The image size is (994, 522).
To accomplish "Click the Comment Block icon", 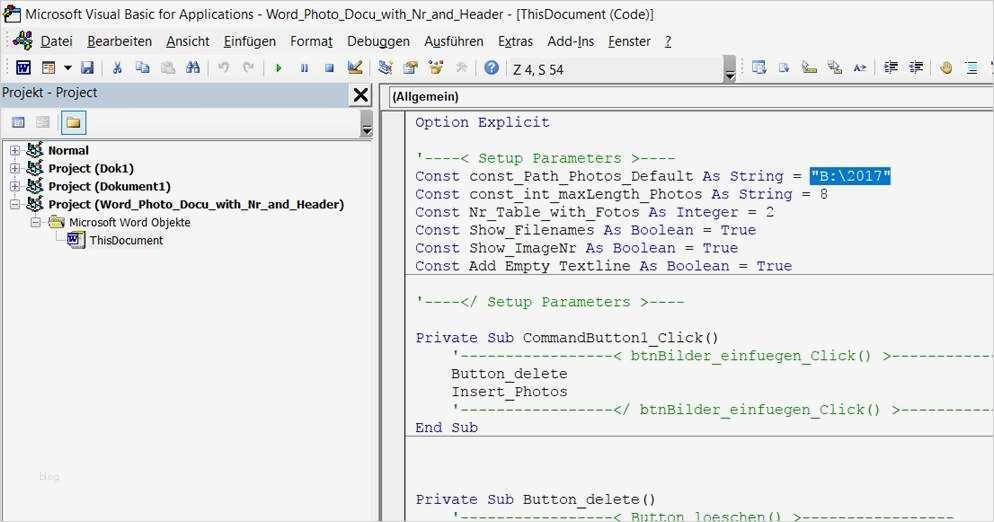I will click(x=971, y=68).
